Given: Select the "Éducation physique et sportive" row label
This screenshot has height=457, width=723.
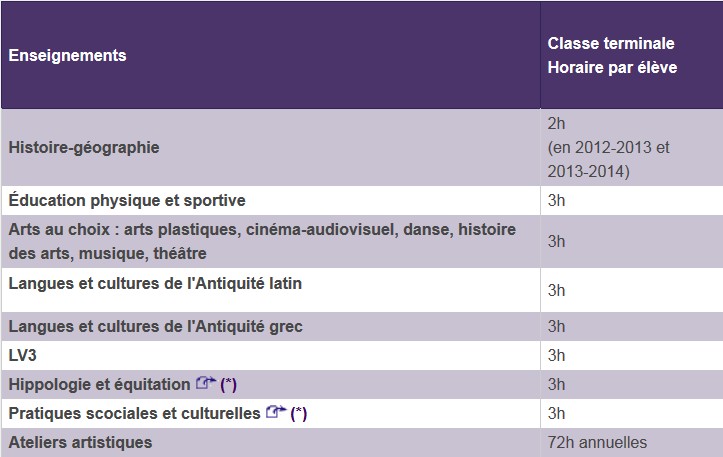Looking at the screenshot, I should coord(127,201).
